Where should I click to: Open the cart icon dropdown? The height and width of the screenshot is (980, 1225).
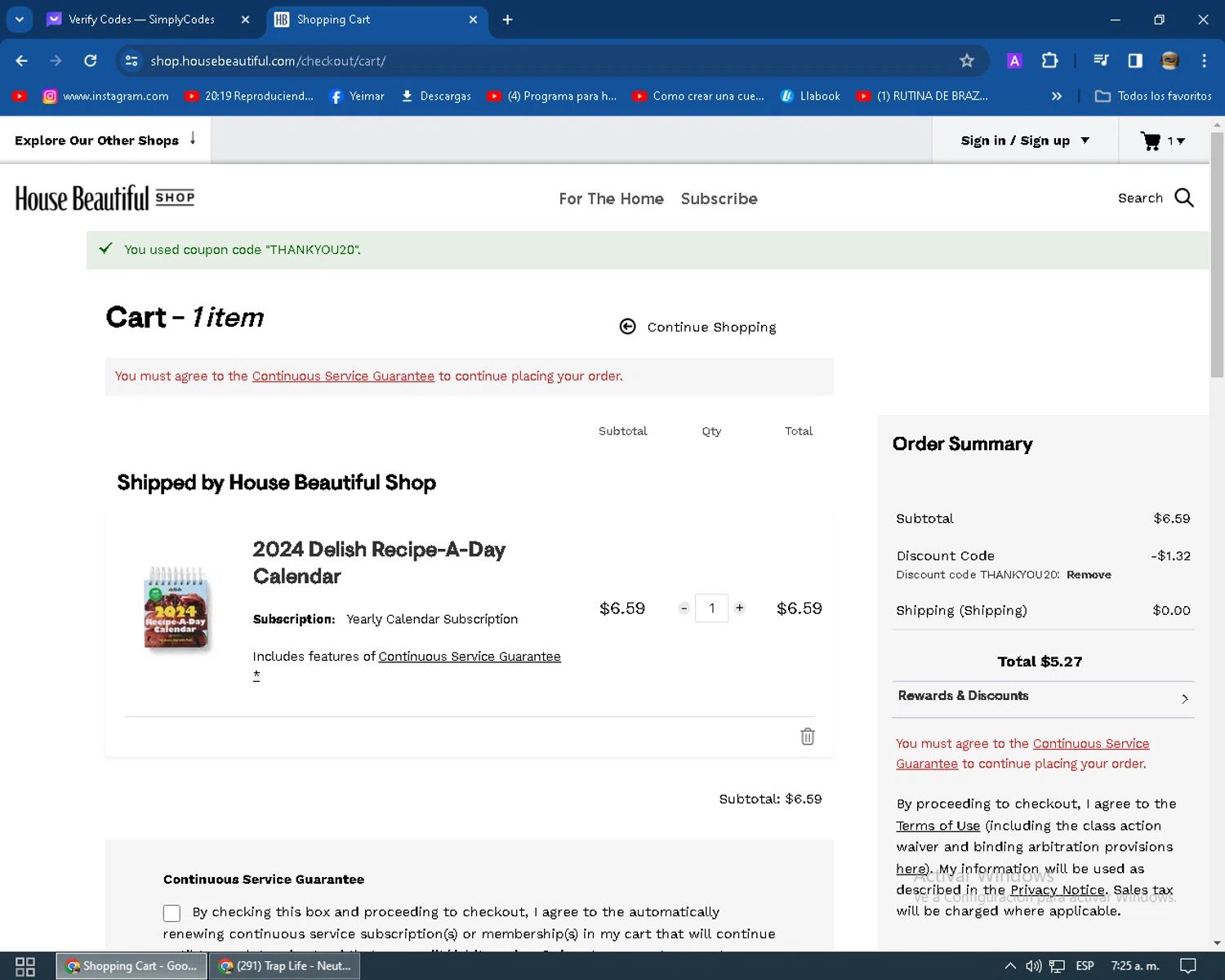pos(1163,140)
